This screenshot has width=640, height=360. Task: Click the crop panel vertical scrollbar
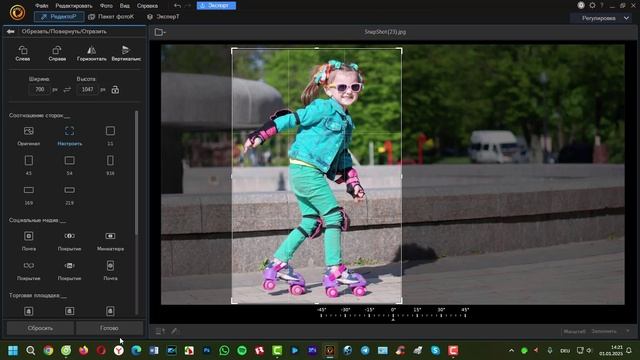coord(136,172)
